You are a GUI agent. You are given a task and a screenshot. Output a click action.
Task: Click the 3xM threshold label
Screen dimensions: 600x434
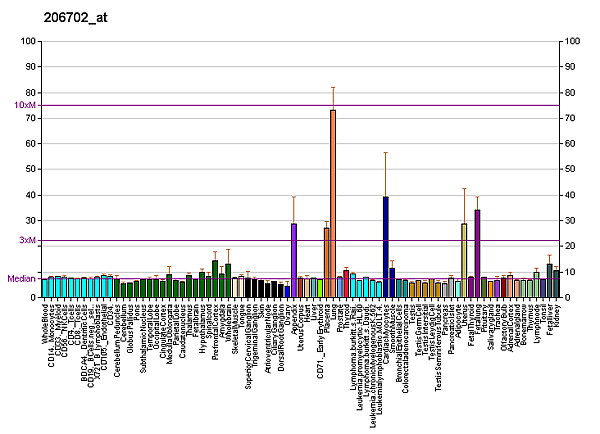28,241
